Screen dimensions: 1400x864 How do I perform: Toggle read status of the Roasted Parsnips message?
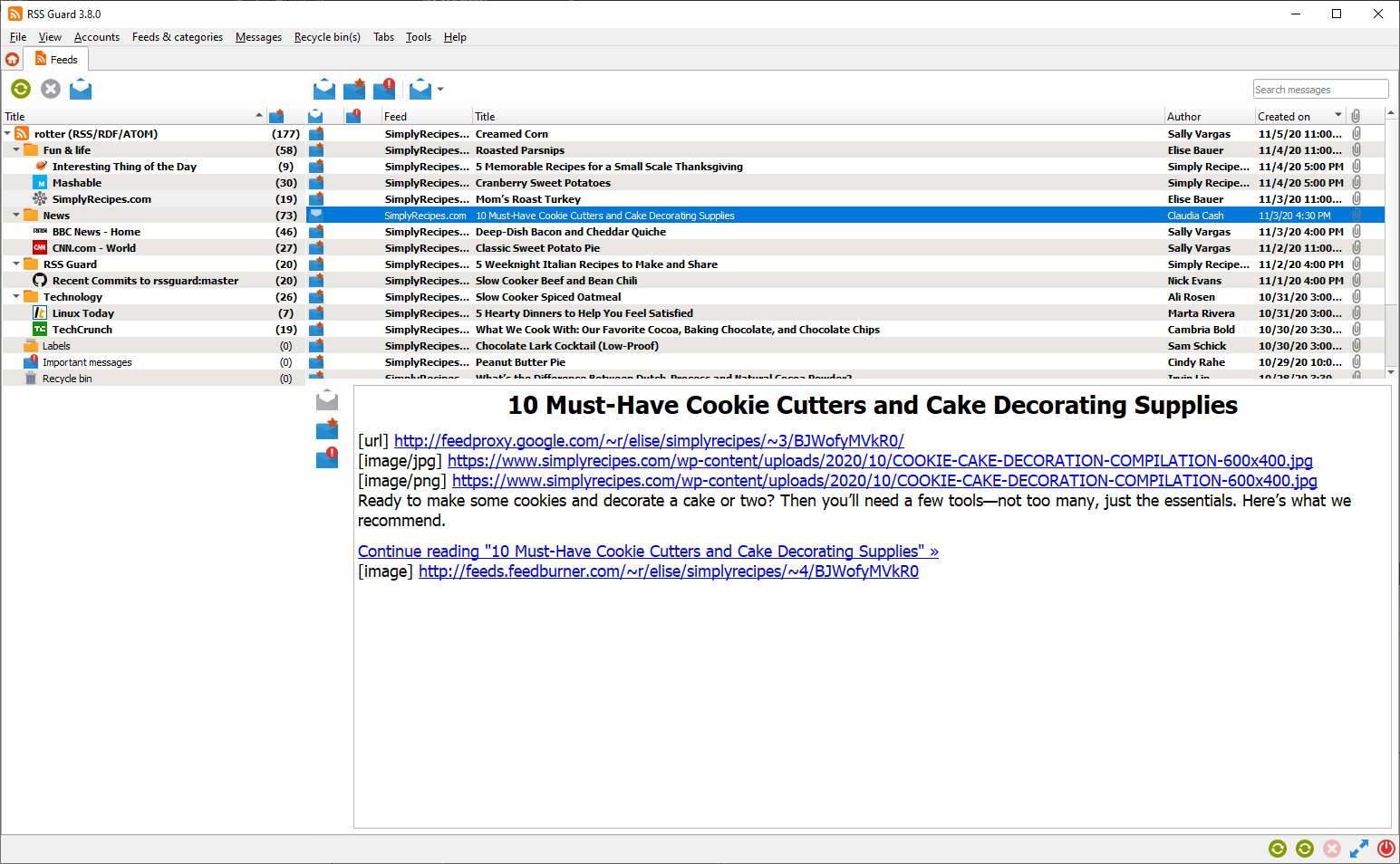point(316,150)
